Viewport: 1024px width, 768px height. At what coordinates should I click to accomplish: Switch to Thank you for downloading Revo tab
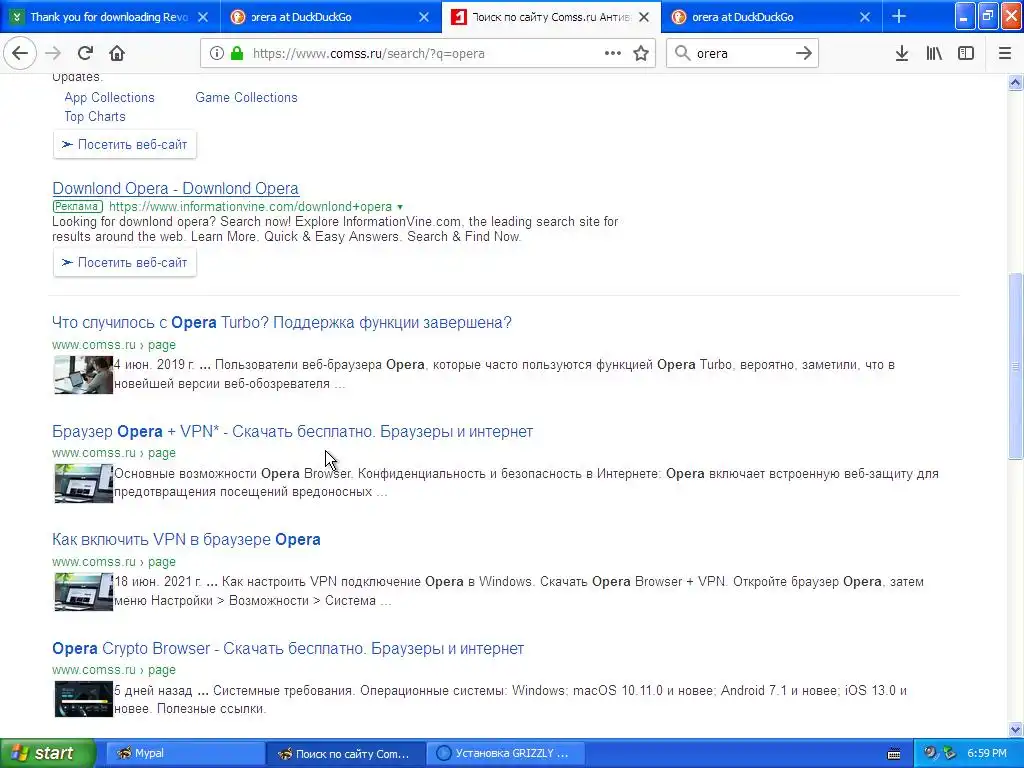pyautogui.click(x=111, y=17)
